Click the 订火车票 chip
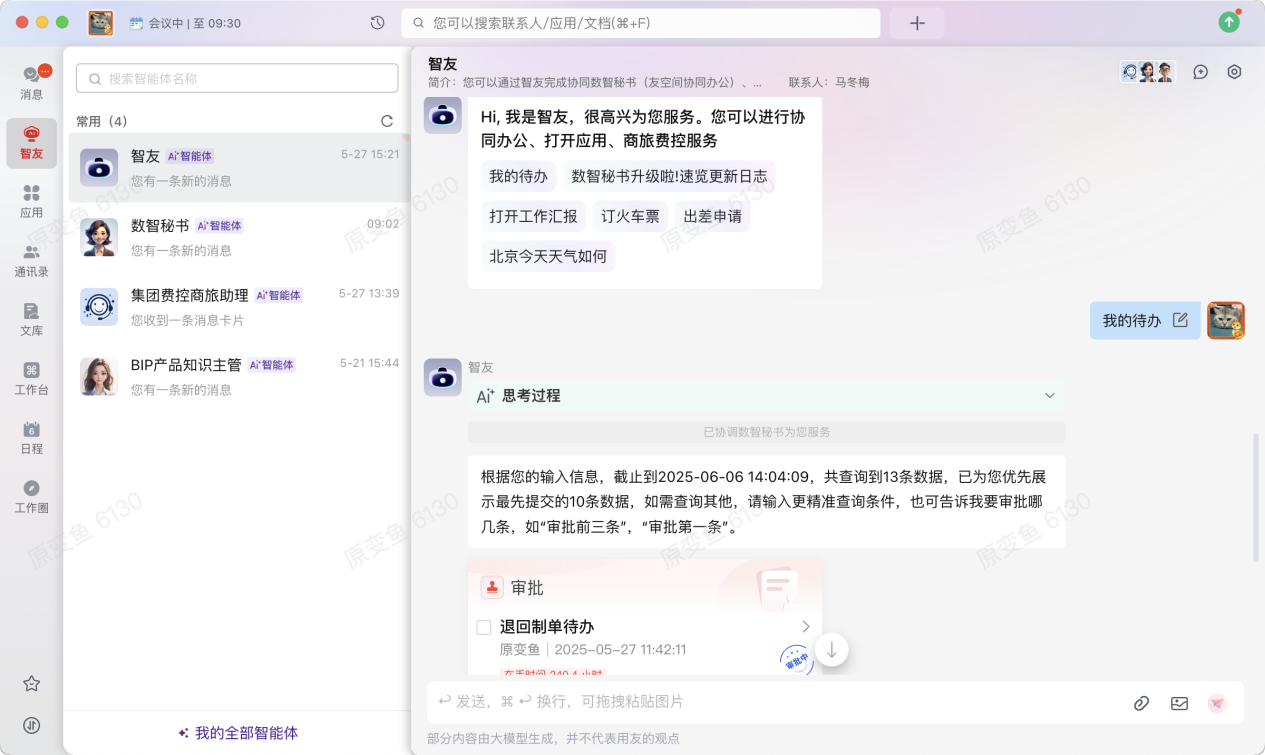This screenshot has width=1265, height=755. 630,216
